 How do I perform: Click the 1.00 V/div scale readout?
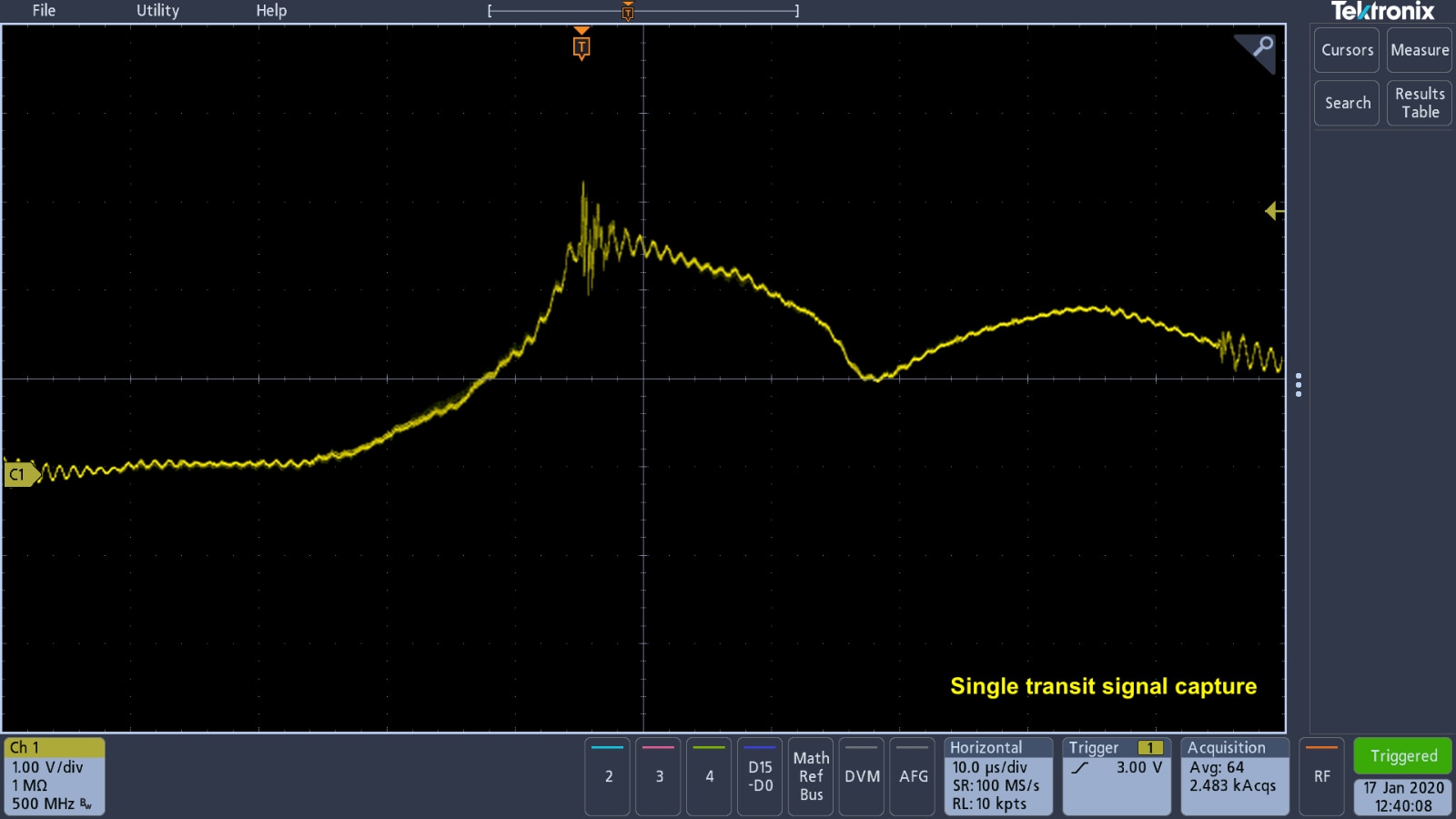(47, 767)
